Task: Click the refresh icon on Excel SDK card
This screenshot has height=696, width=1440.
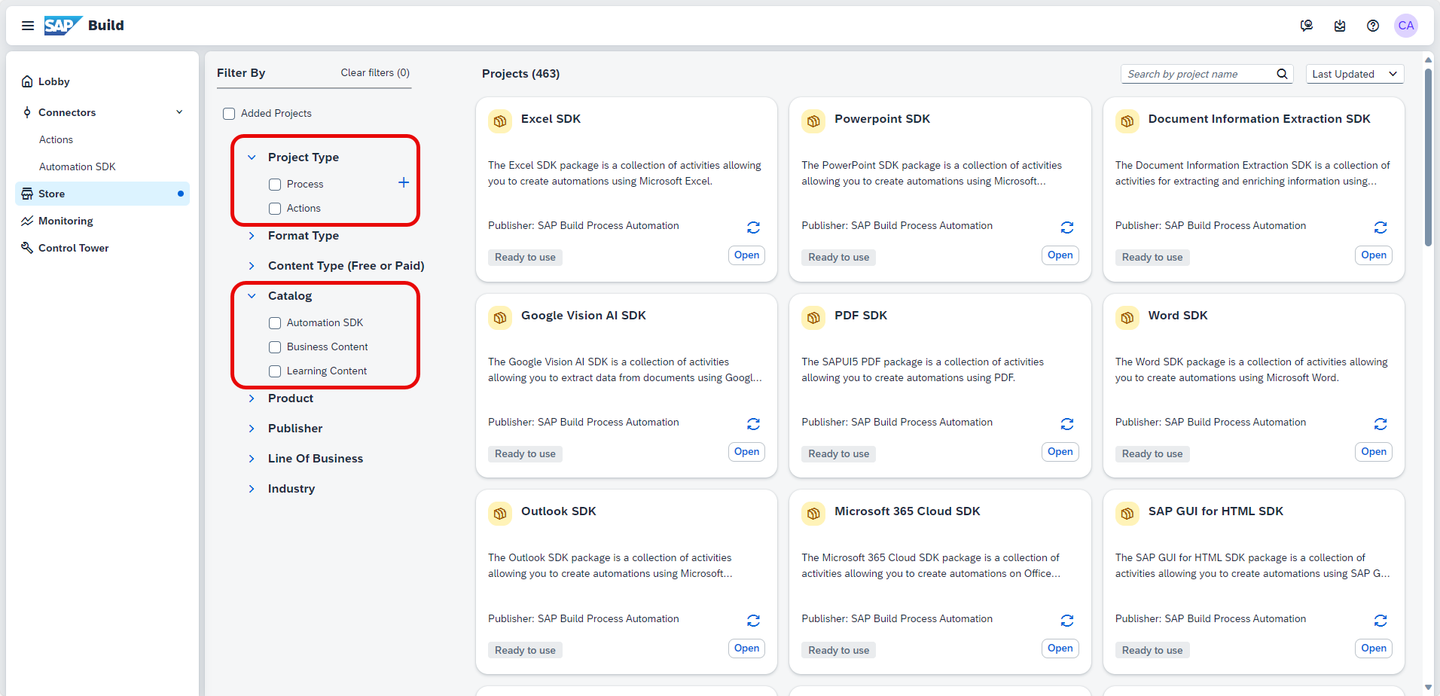Action: [x=753, y=228]
